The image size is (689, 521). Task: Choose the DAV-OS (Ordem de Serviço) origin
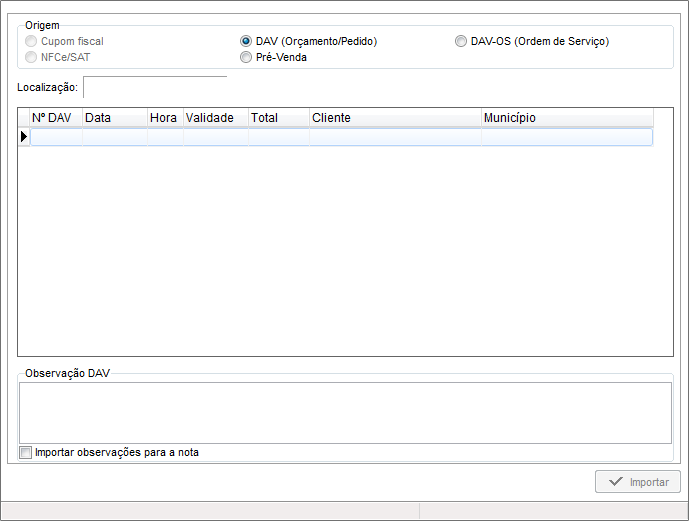[461, 42]
